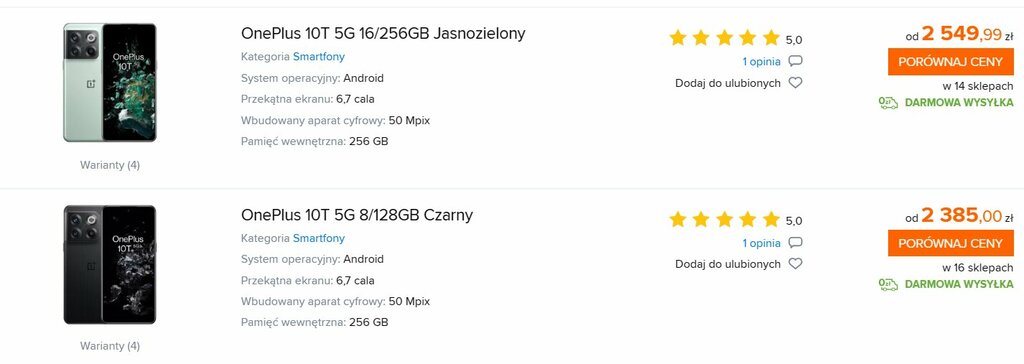Compare prices for 16/256GB Jasnozielony model
The height and width of the screenshot is (364, 1024).
[x=950, y=62]
